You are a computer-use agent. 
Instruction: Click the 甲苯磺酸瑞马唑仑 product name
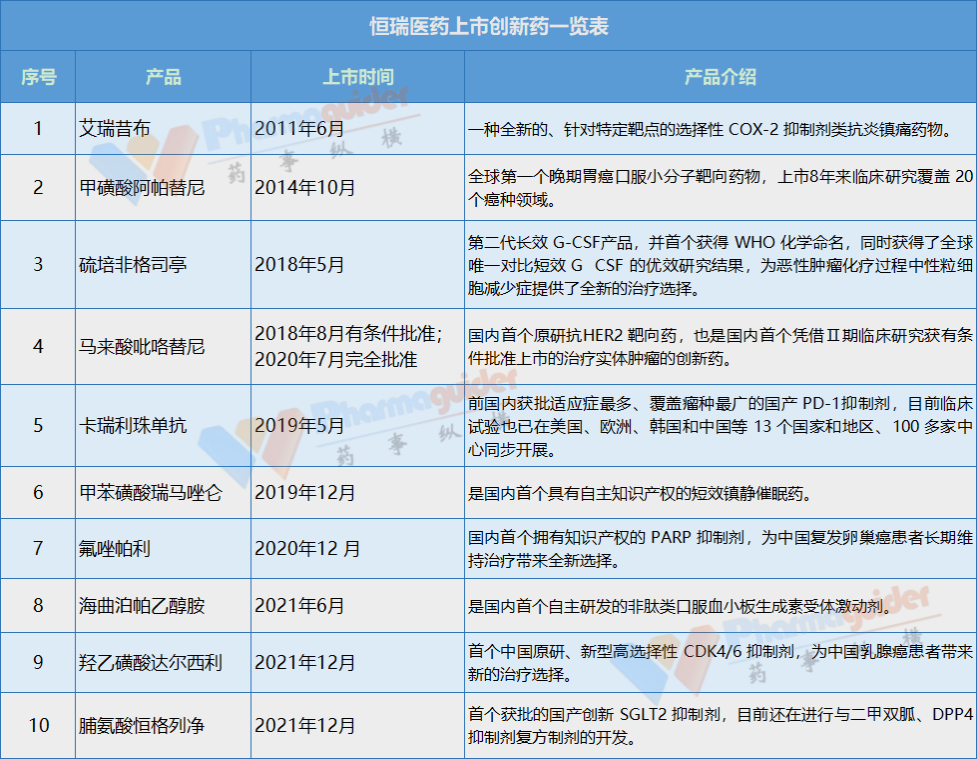151,492
